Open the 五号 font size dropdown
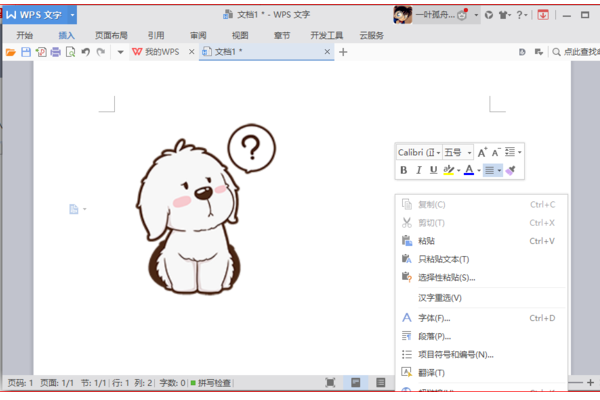600x400 pixels. (459, 152)
